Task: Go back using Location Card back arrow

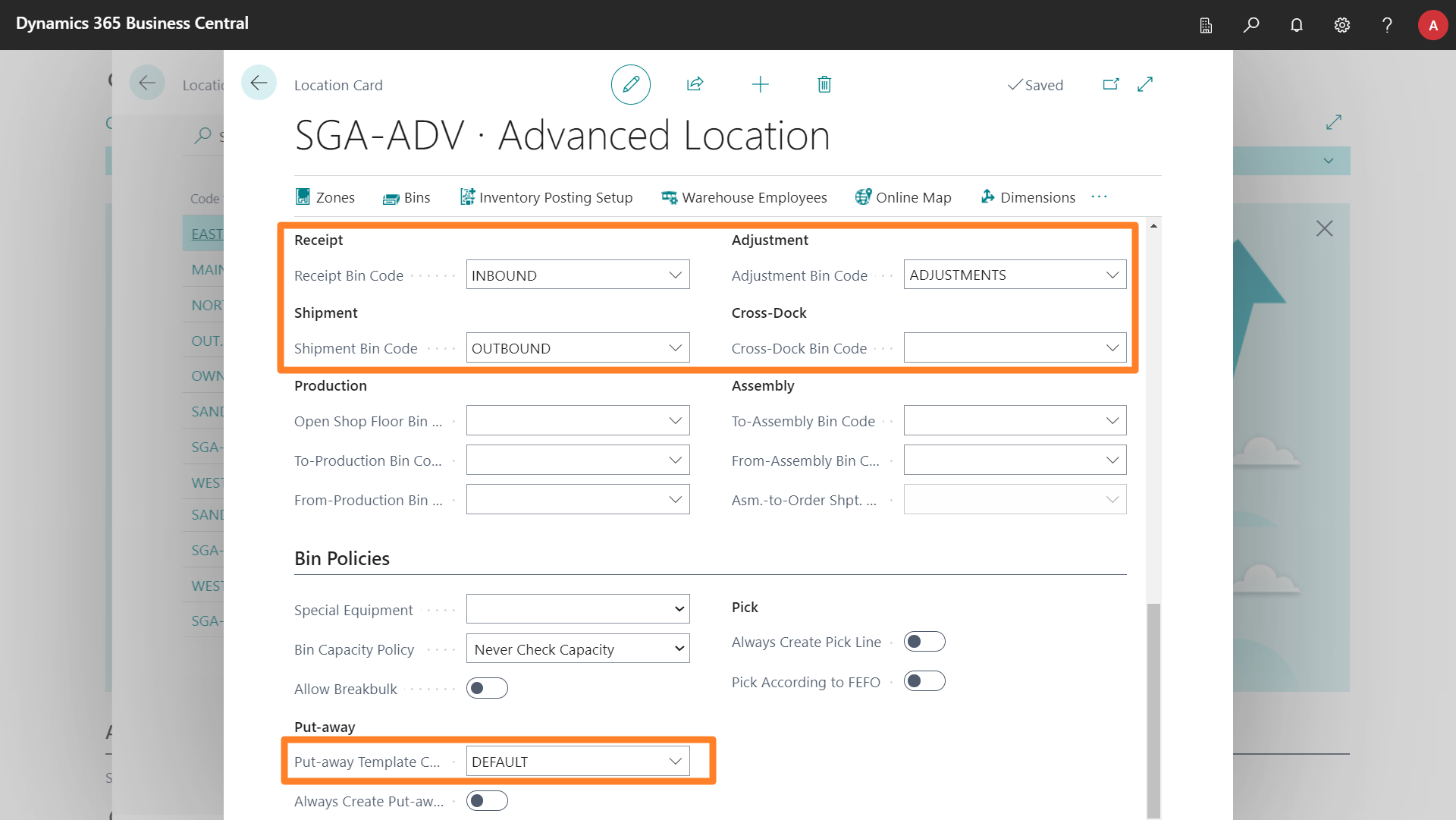Action: (259, 83)
